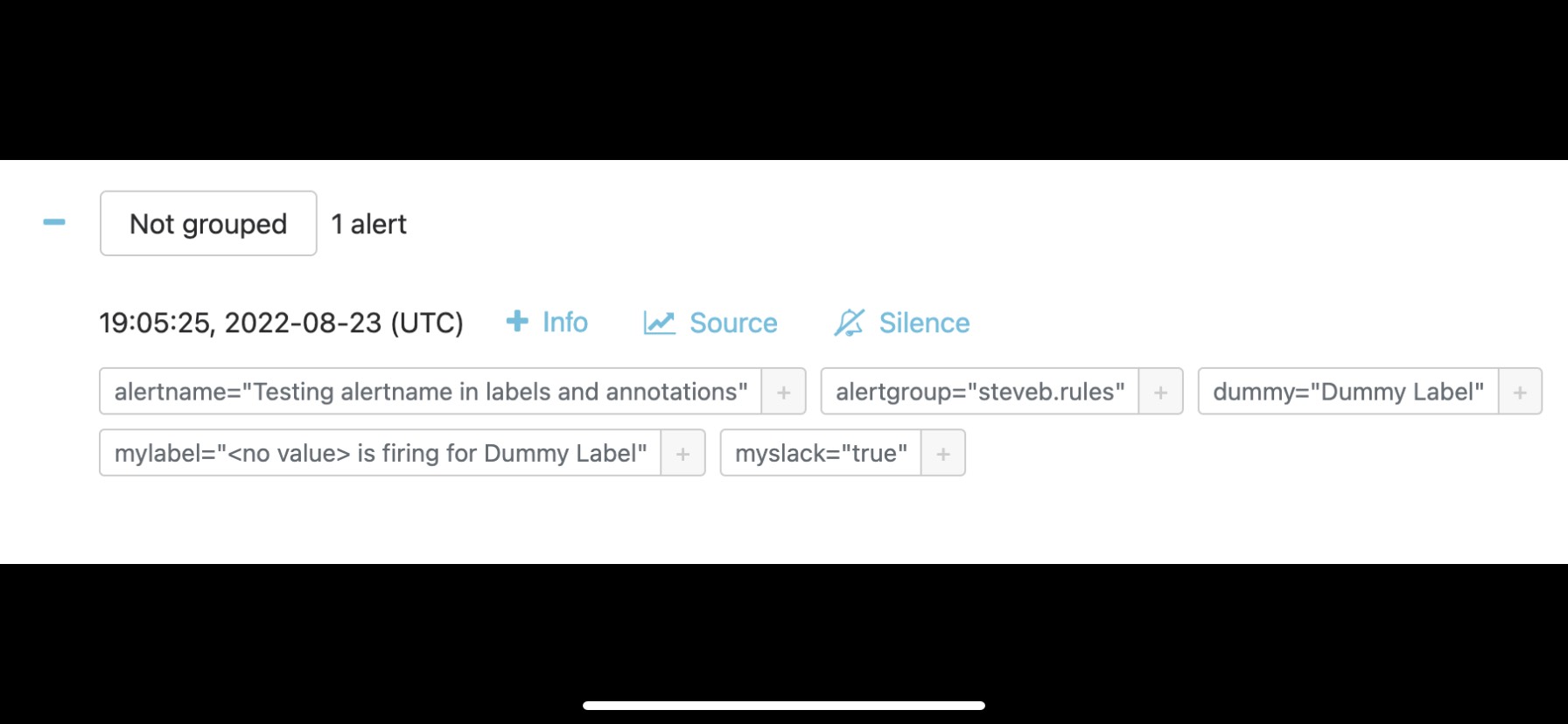The width and height of the screenshot is (1568, 724).
Task: Click the Silence link text
Action: 923,323
